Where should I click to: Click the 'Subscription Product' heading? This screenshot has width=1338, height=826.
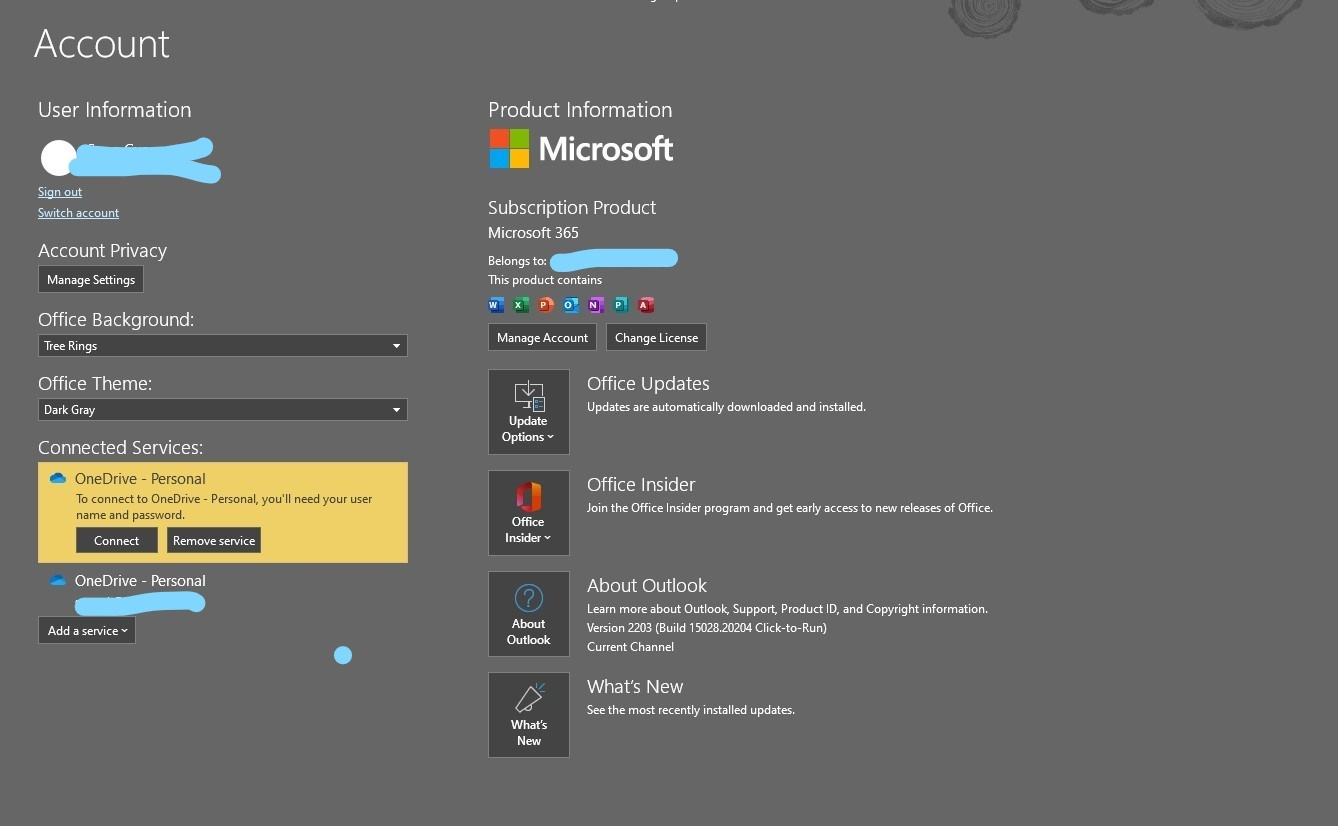click(x=572, y=208)
